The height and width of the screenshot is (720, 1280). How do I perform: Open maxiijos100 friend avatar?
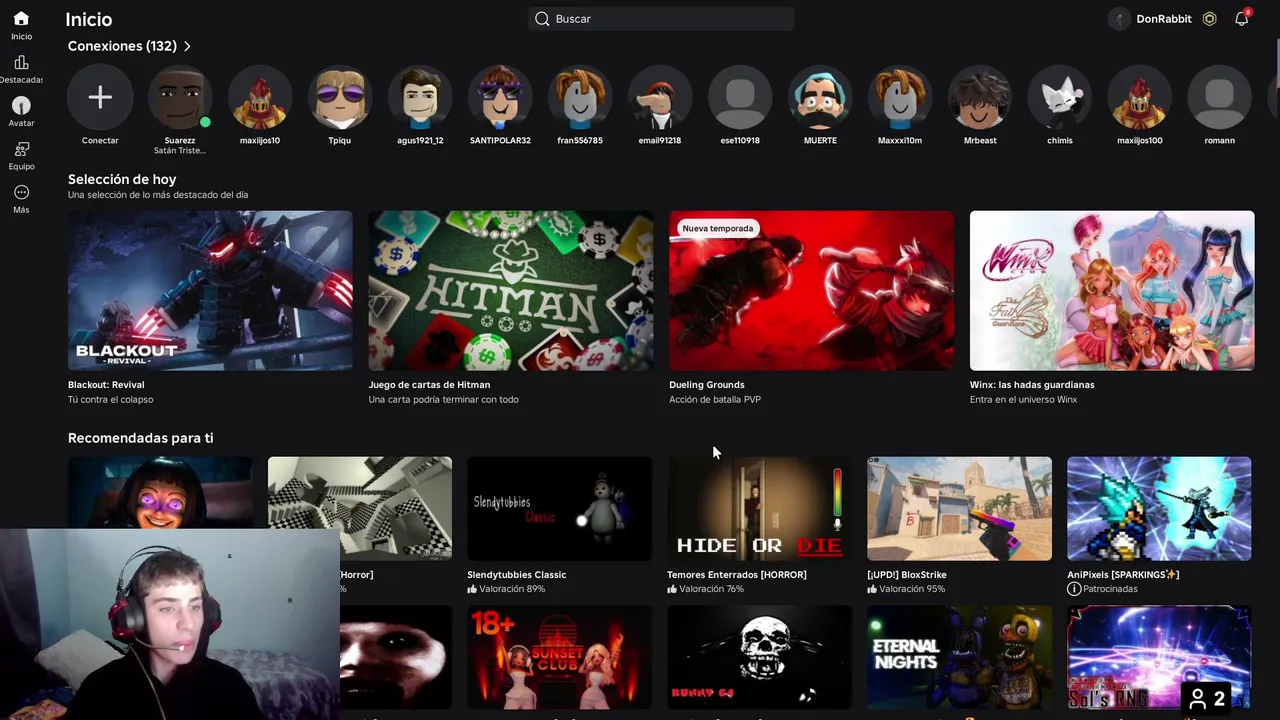(x=1140, y=98)
